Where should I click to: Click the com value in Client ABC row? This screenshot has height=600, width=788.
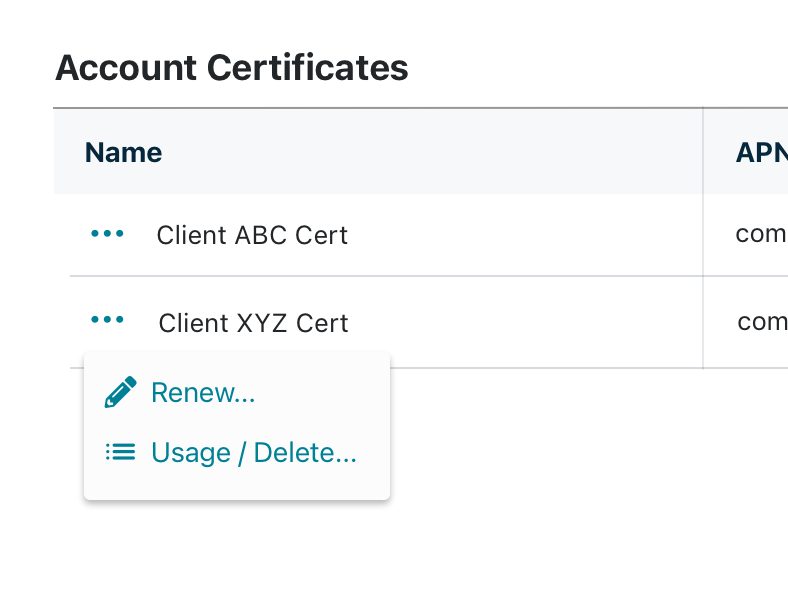coord(761,234)
